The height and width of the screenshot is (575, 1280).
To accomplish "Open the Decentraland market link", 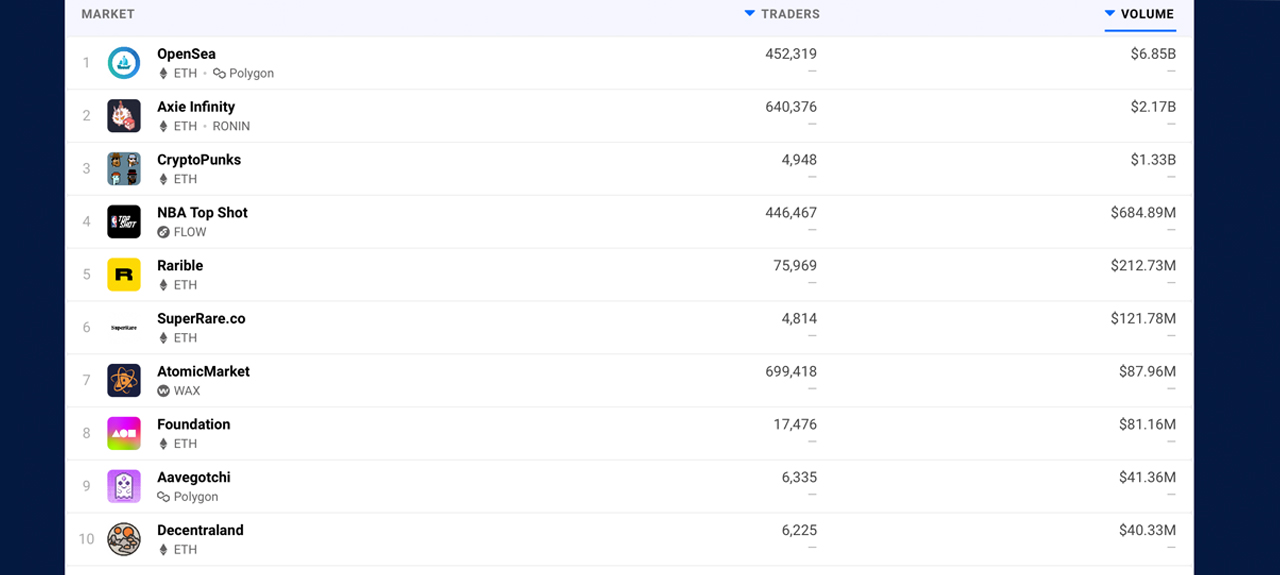I will pos(200,531).
